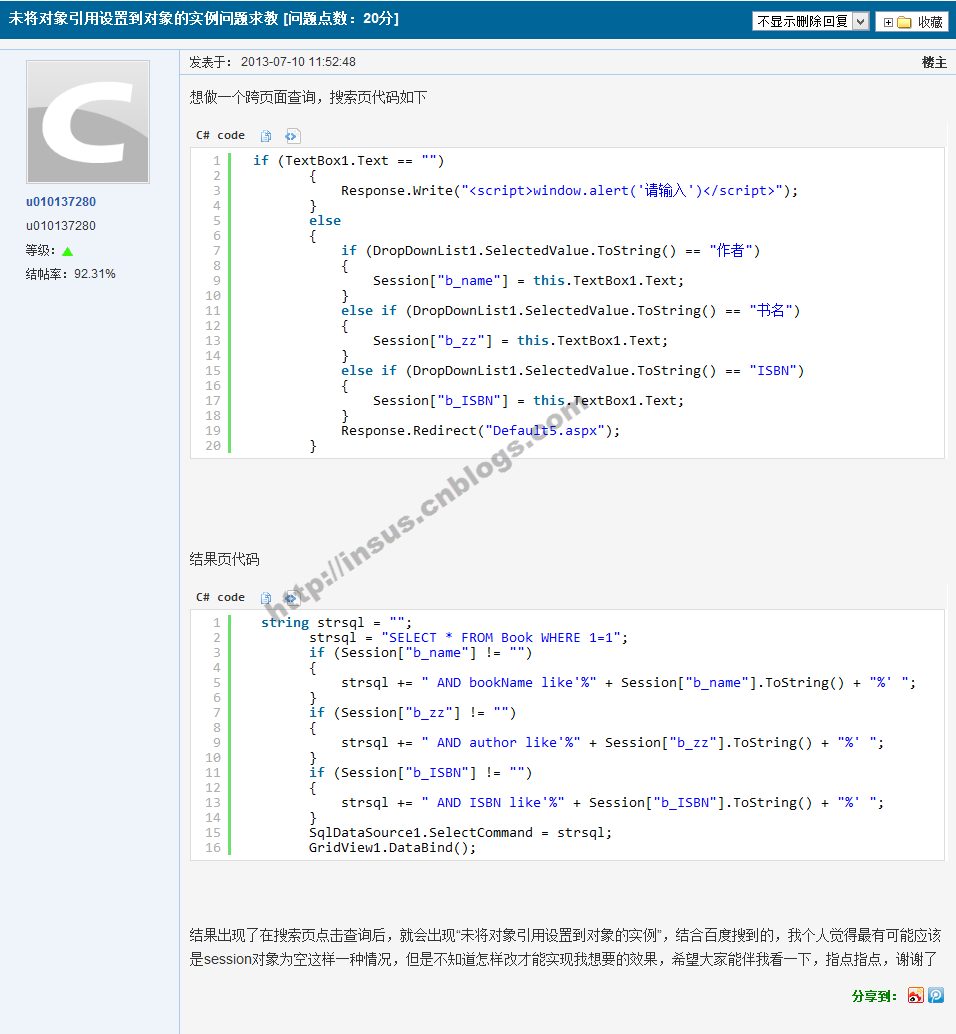The width and height of the screenshot is (956, 1034).
Task: Click the 分享到 share label
Action: click(x=874, y=996)
